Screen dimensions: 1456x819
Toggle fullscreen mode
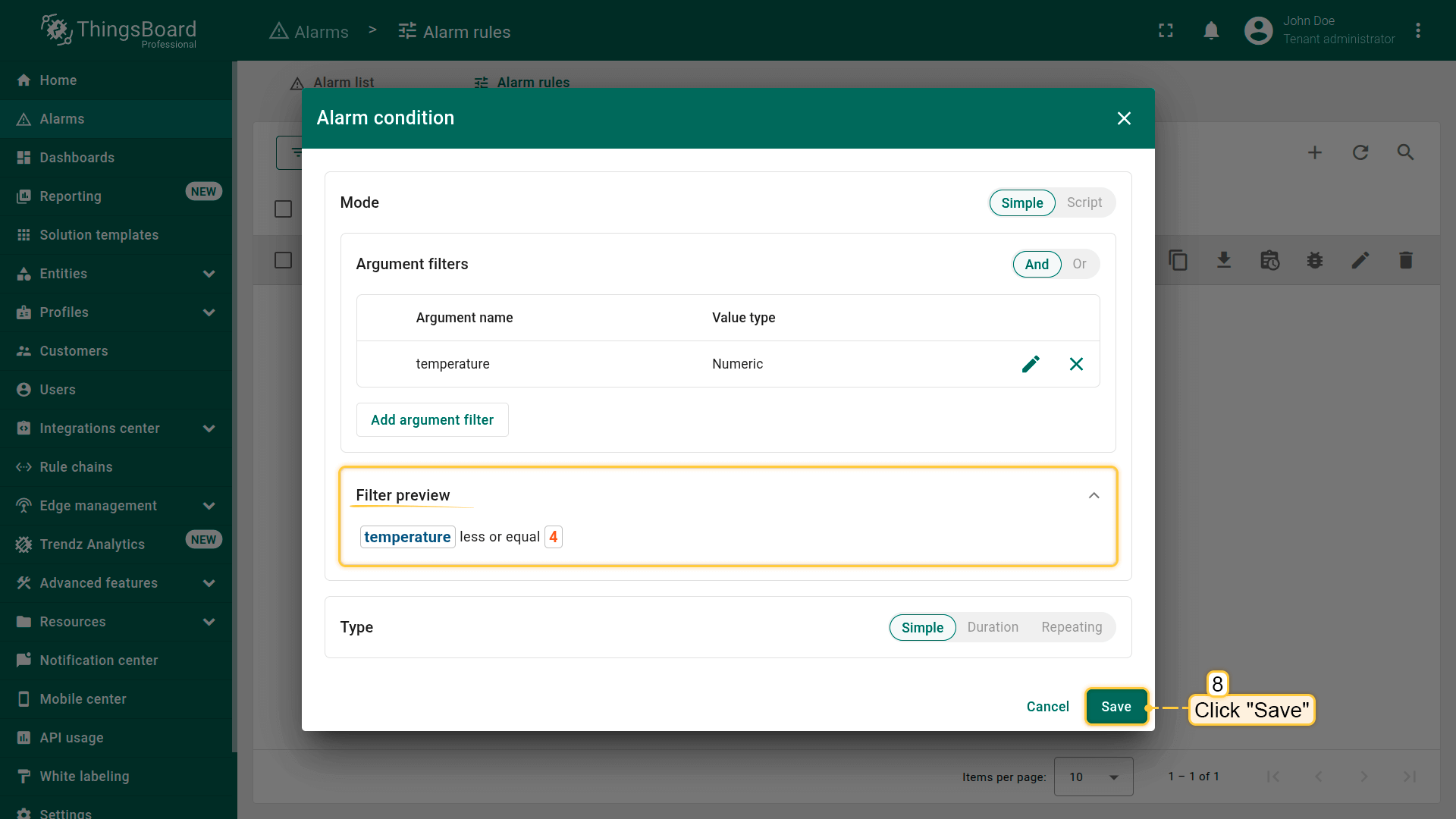[1166, 30]
